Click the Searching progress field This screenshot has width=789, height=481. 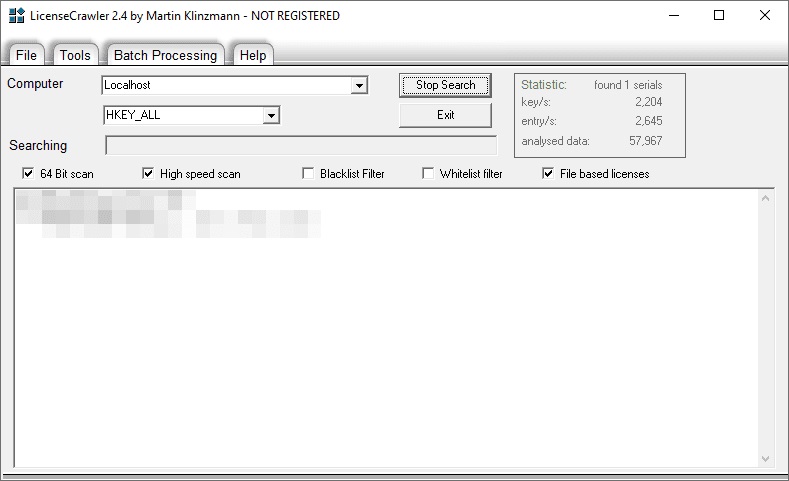pos(301,145)
